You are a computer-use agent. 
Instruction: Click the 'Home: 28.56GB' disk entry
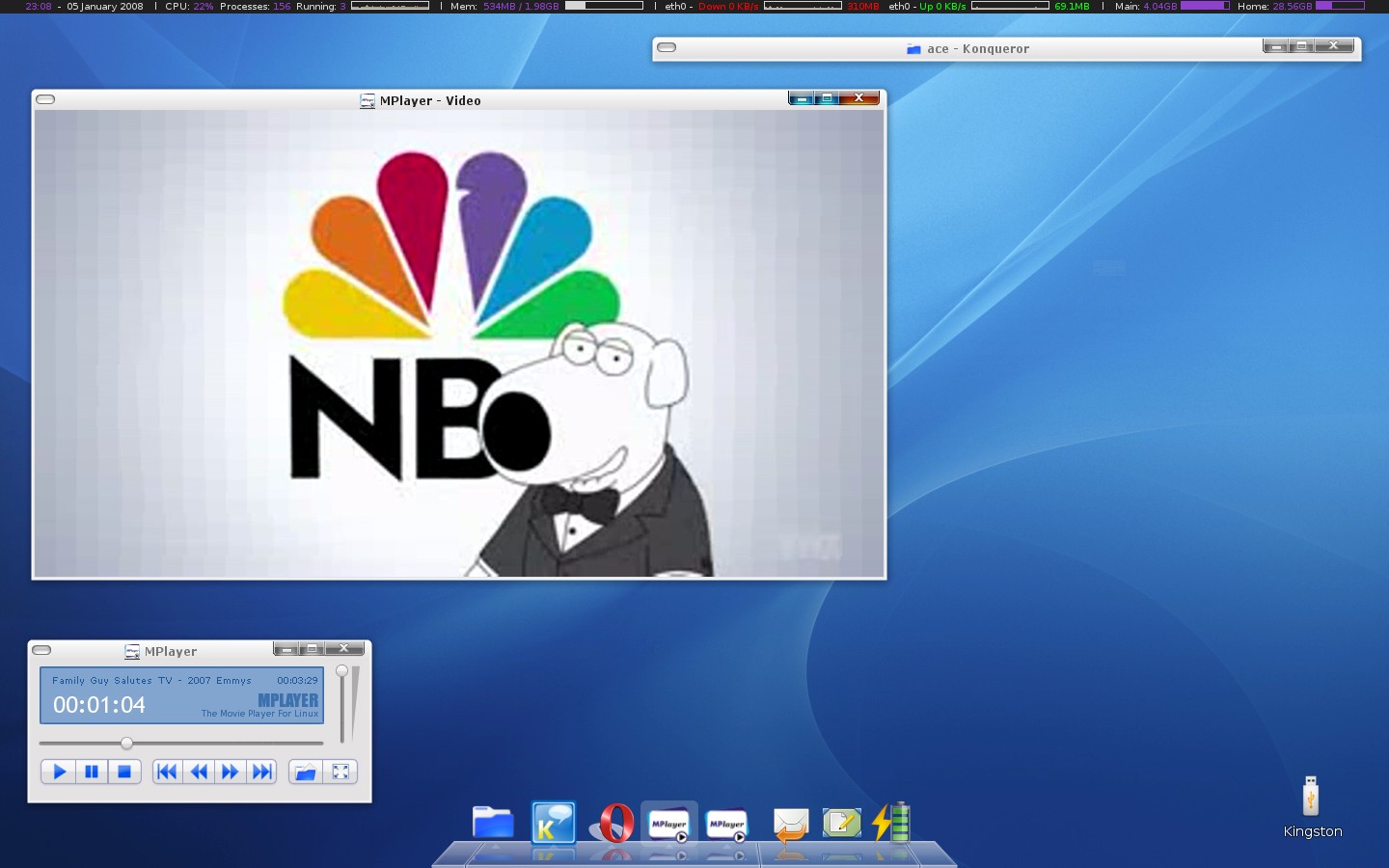tap(1274, 6)
